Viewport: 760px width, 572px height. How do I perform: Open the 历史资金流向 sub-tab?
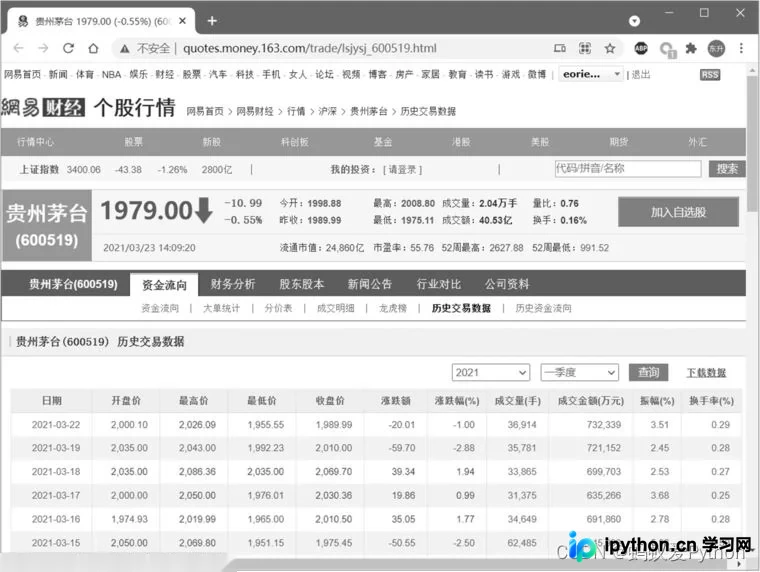pyautogui.click(x=543, y=308)
